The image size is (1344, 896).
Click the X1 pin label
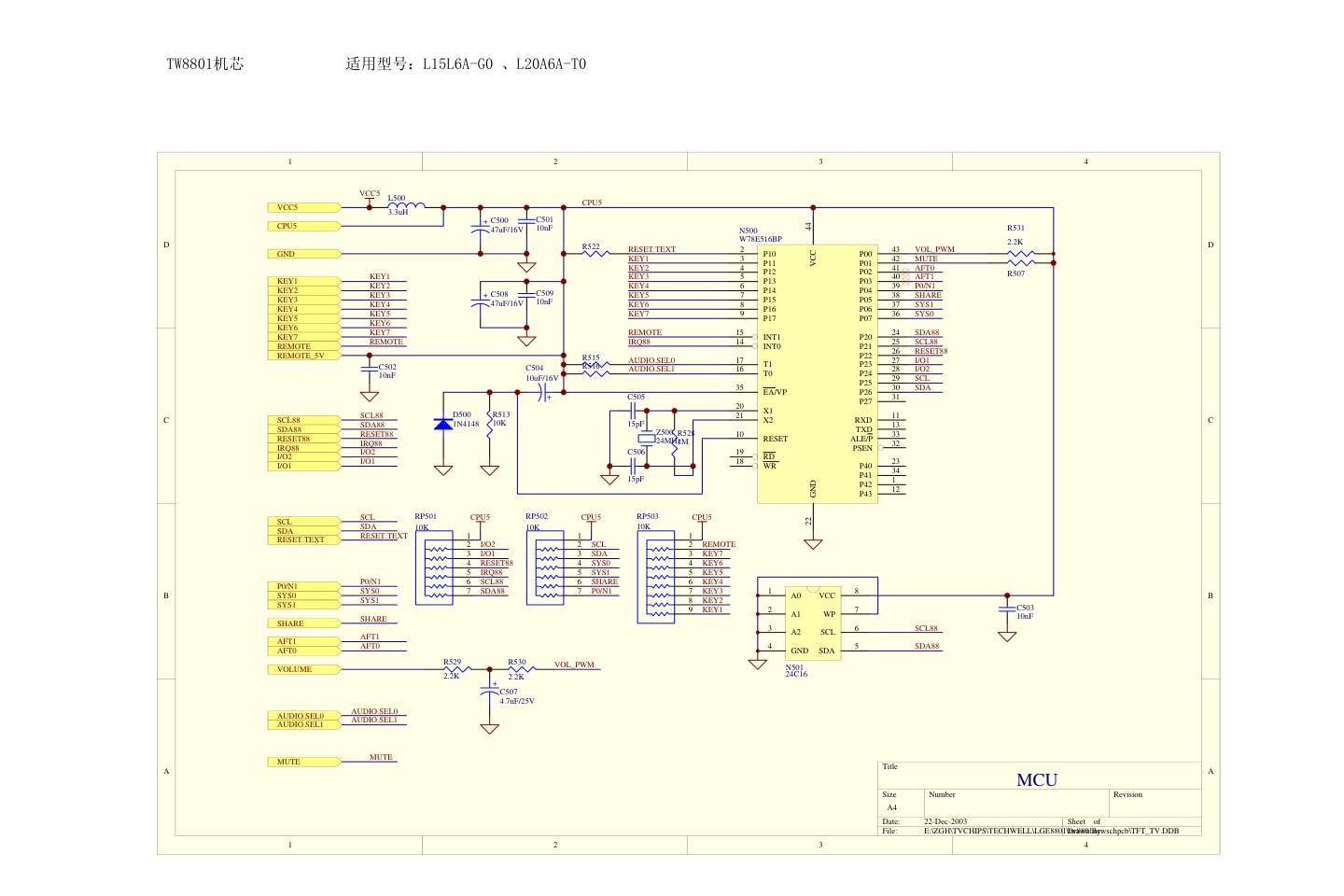[768, 412]
